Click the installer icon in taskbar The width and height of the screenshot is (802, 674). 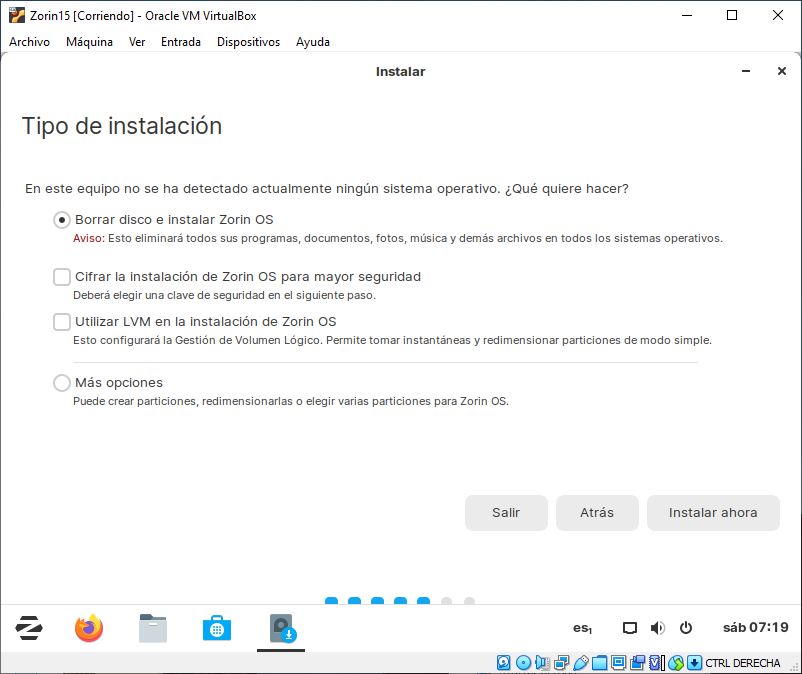point(281,628)
